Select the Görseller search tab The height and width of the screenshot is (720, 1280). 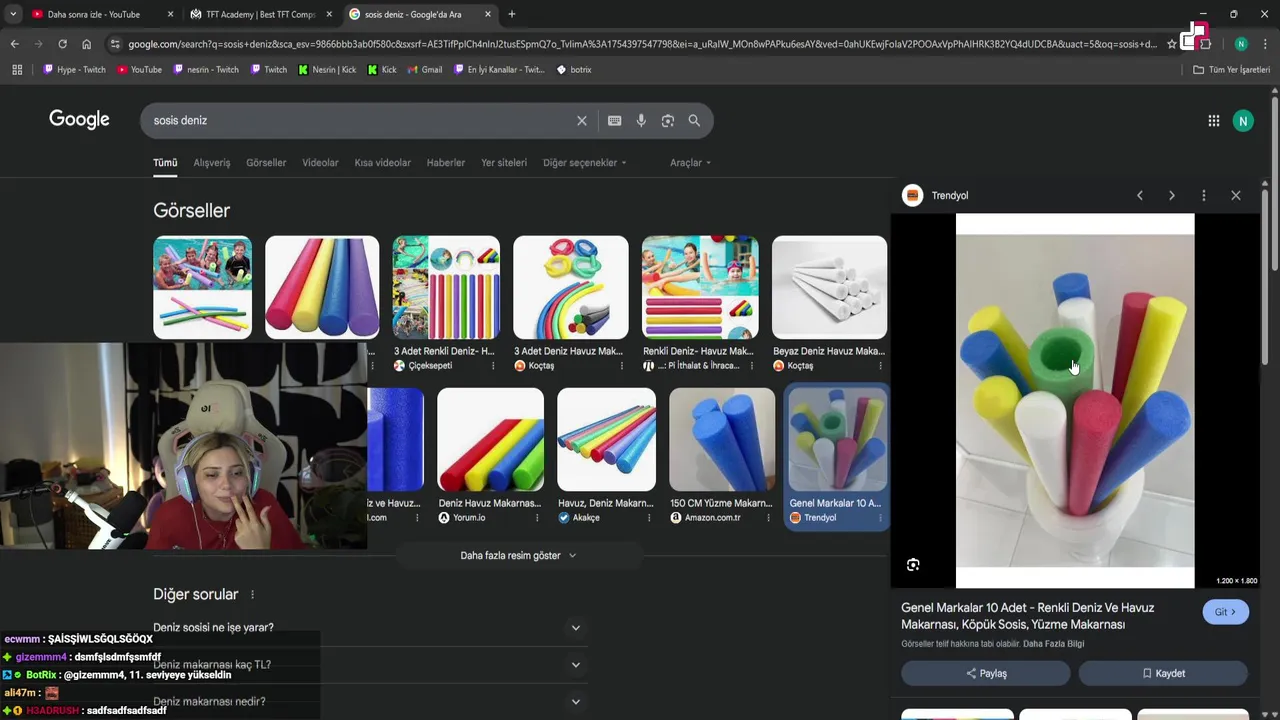pyautogui.click(x=266, y=163)
